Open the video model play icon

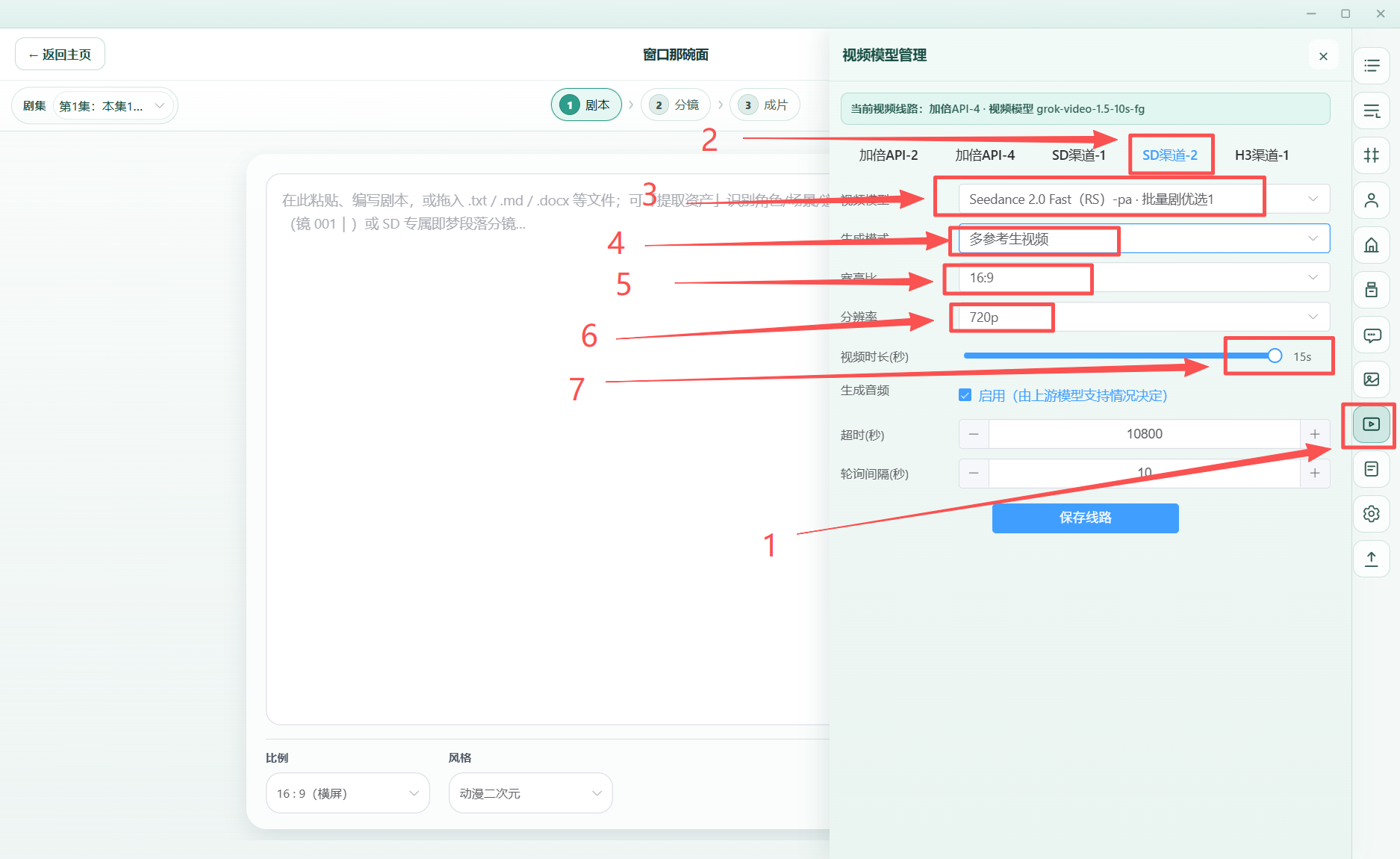pyautogui.click(x=1372, y=424)
